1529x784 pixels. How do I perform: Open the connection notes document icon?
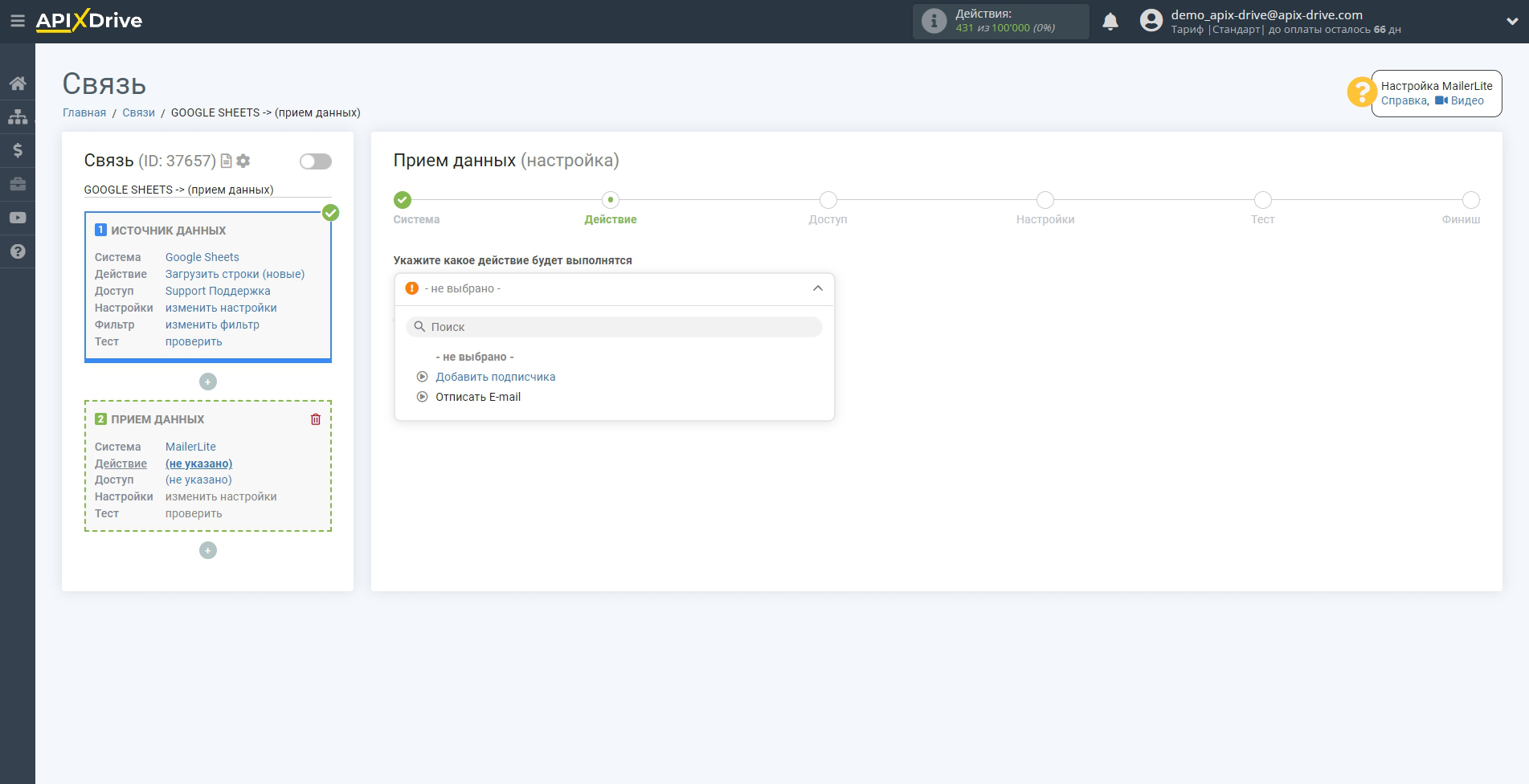click(x=227, y=161)
